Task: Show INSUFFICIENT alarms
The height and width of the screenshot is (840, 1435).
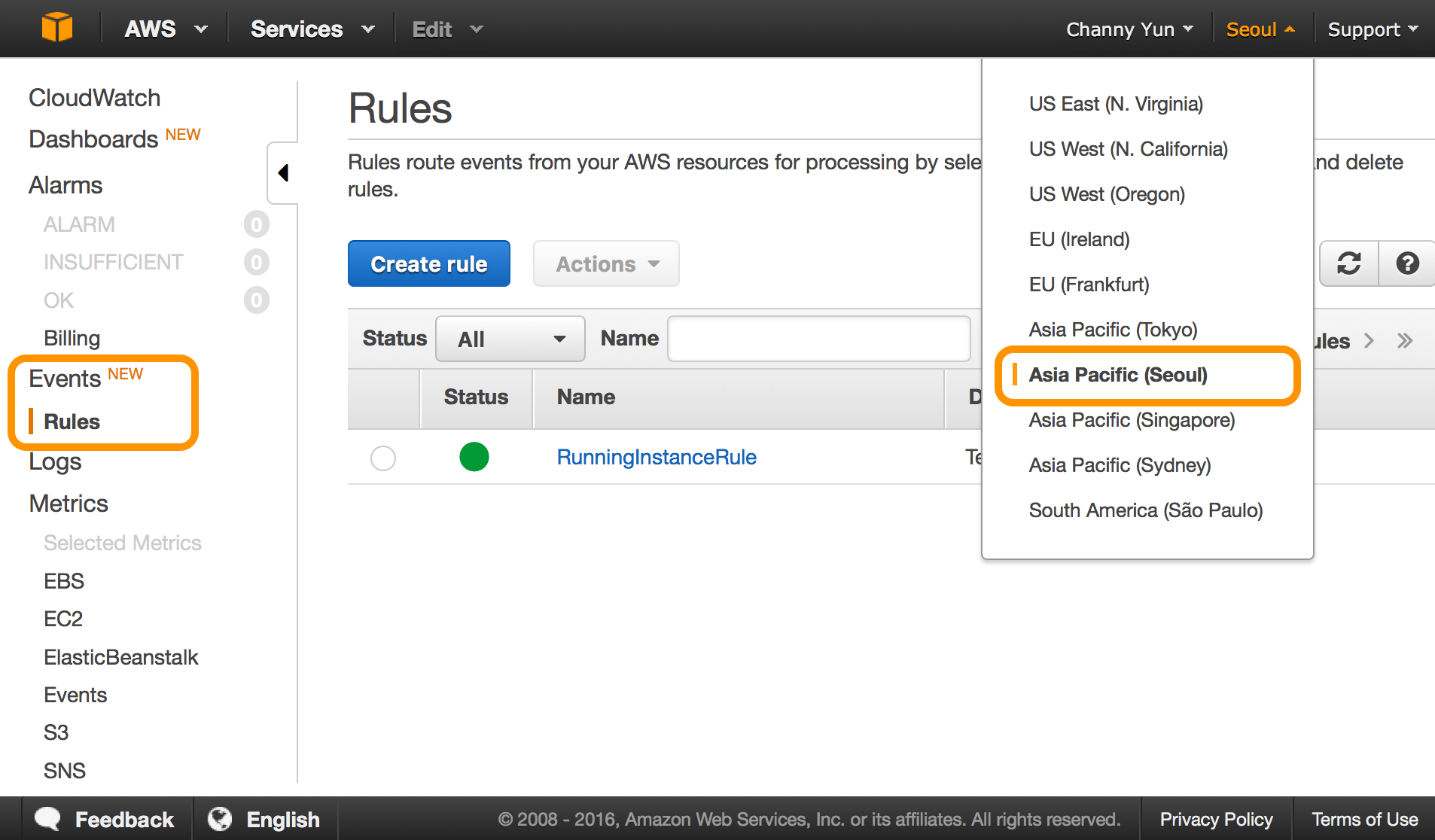Action: (113, 262)
